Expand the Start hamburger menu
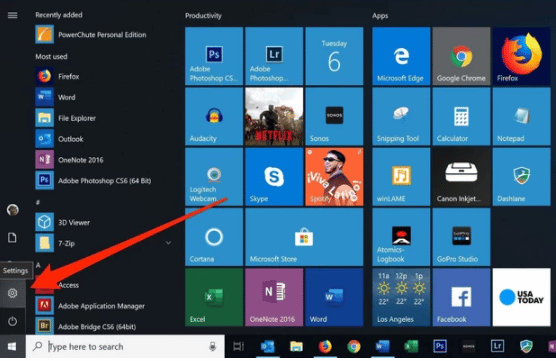The height and width of the screenshot is (361, 556). pyautogui.click(x=12, y=15)
